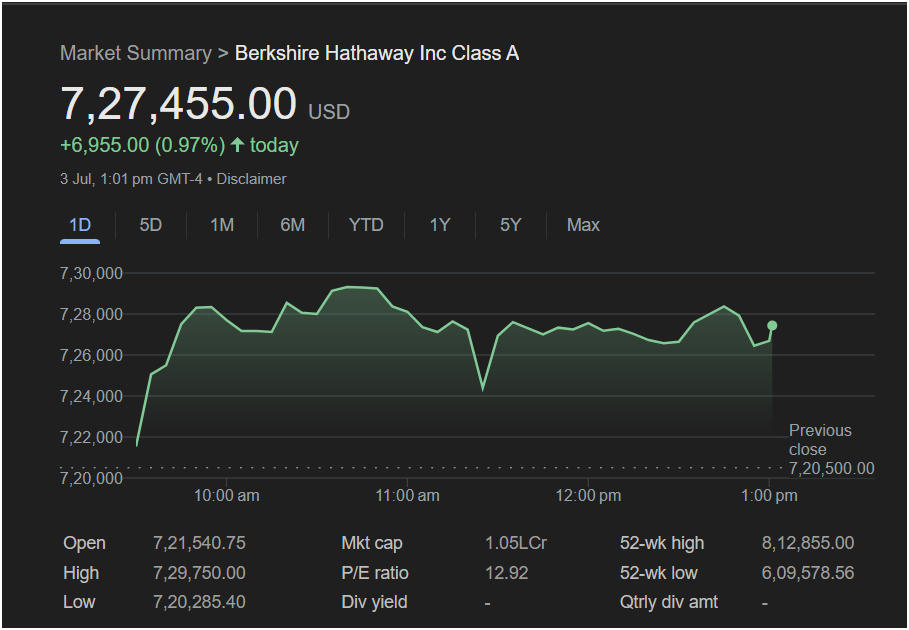
Task: Click the green up arrow icon
Action: point(237,145)
